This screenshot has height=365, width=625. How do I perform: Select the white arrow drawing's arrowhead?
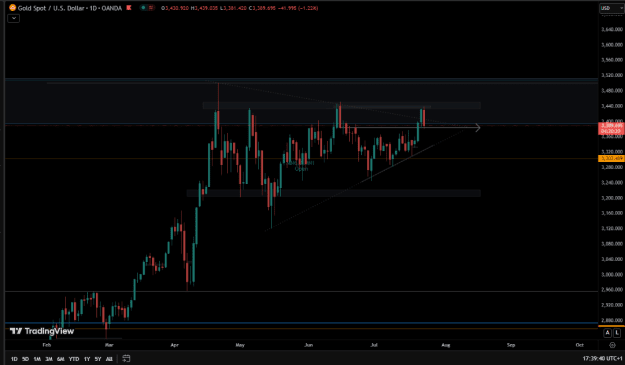(x=477, y=128)
